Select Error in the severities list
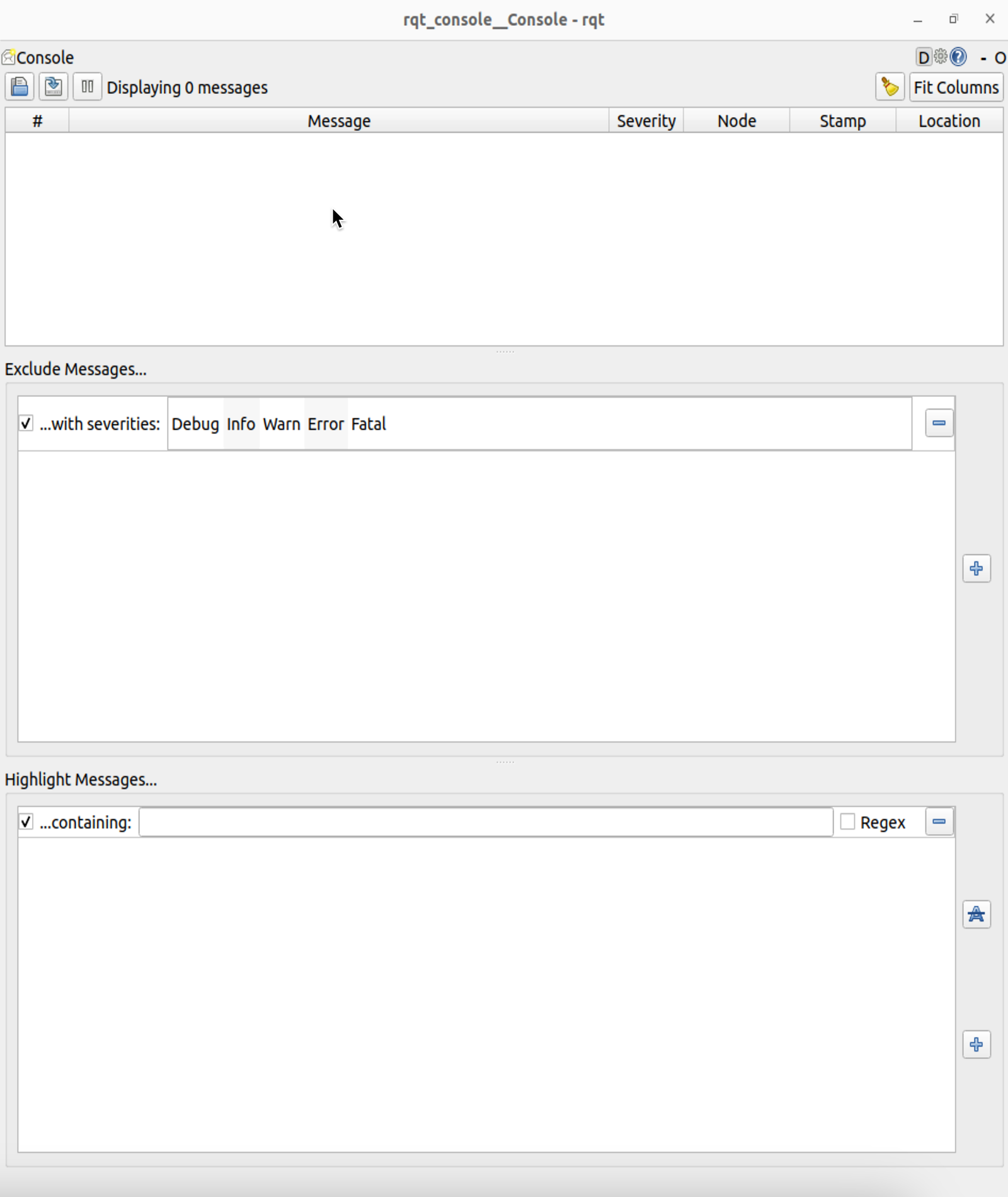Image resolution: width=1008 pixels, height=1197 pixels. coord(325,424)
